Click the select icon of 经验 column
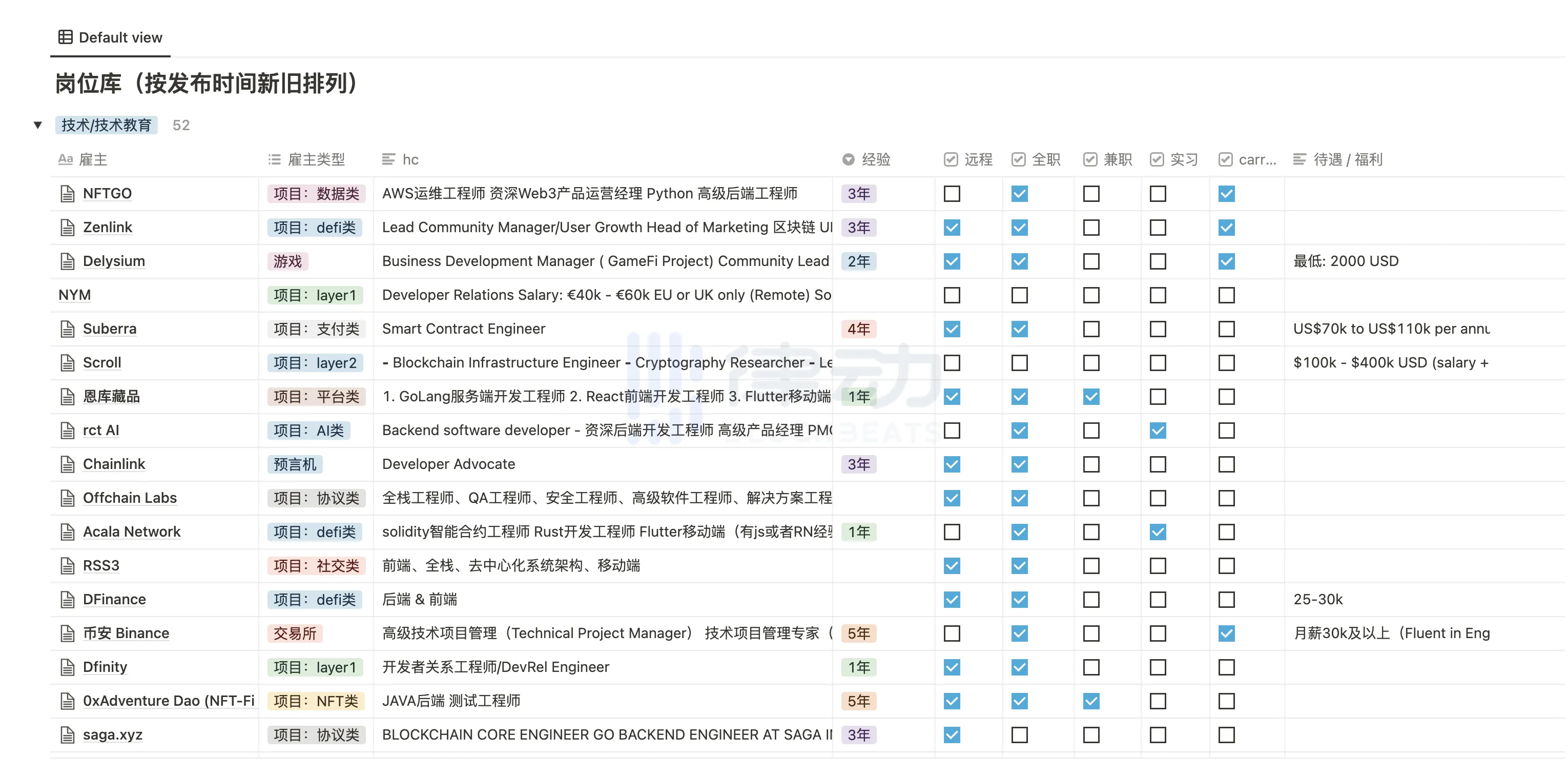Viewport: 1568px width, 777px height. pyautogui.click(x=849, y=159)
